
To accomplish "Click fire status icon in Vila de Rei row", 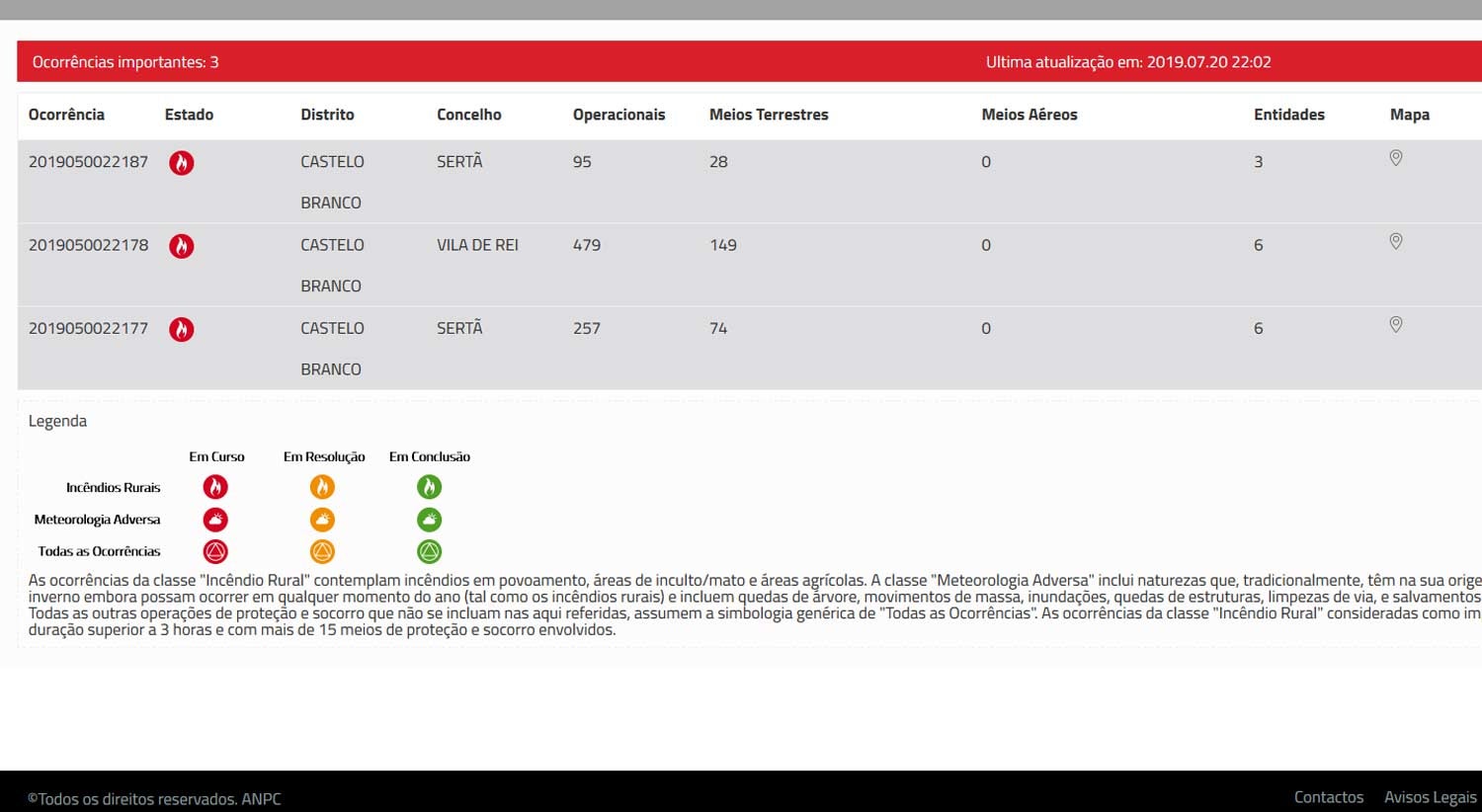I will pyautogui.click(x=181, y=246).
